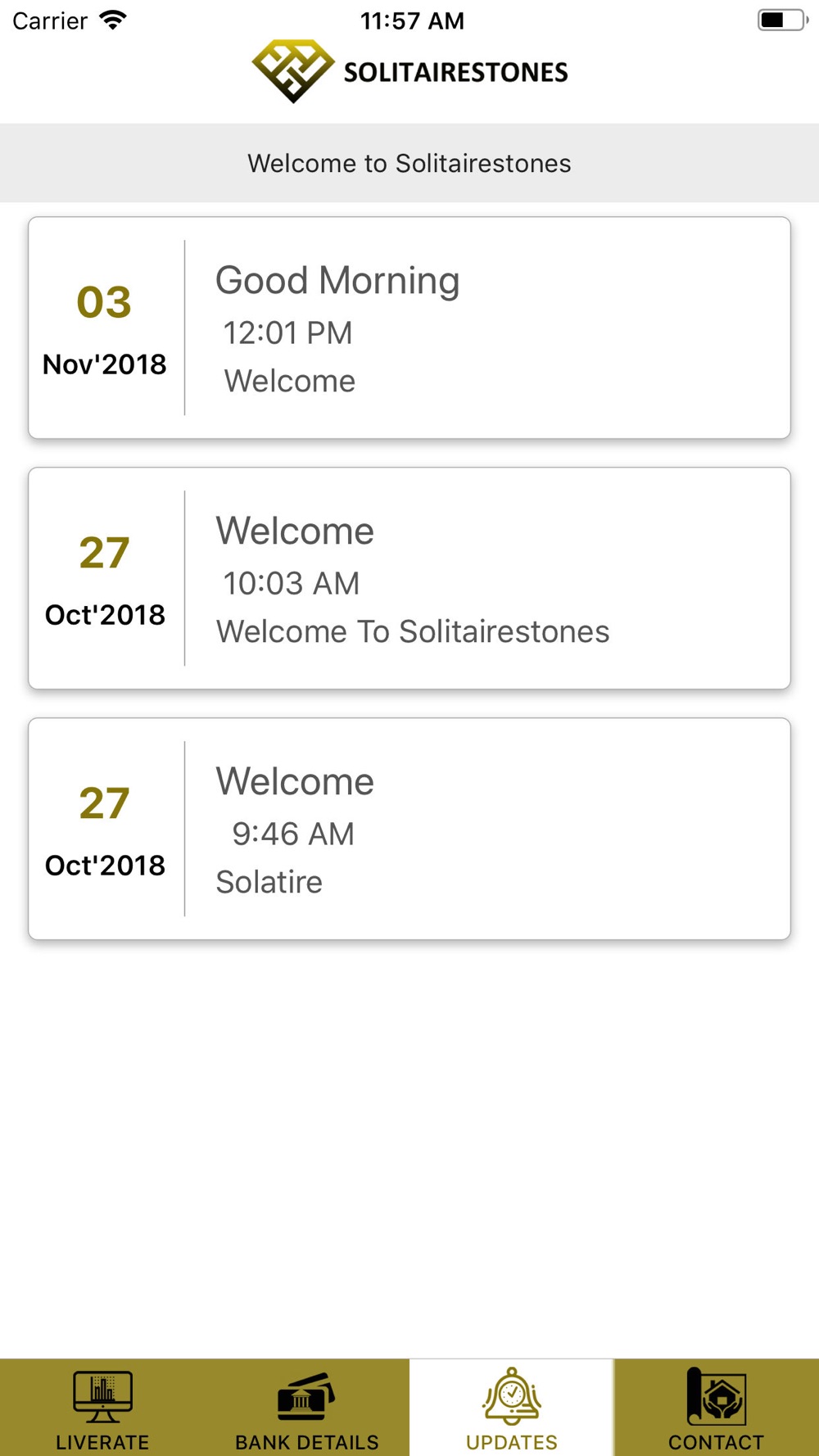Switch to the LIVERATE tab label
The image size is (819, 1456).
tap(102, 1442)
